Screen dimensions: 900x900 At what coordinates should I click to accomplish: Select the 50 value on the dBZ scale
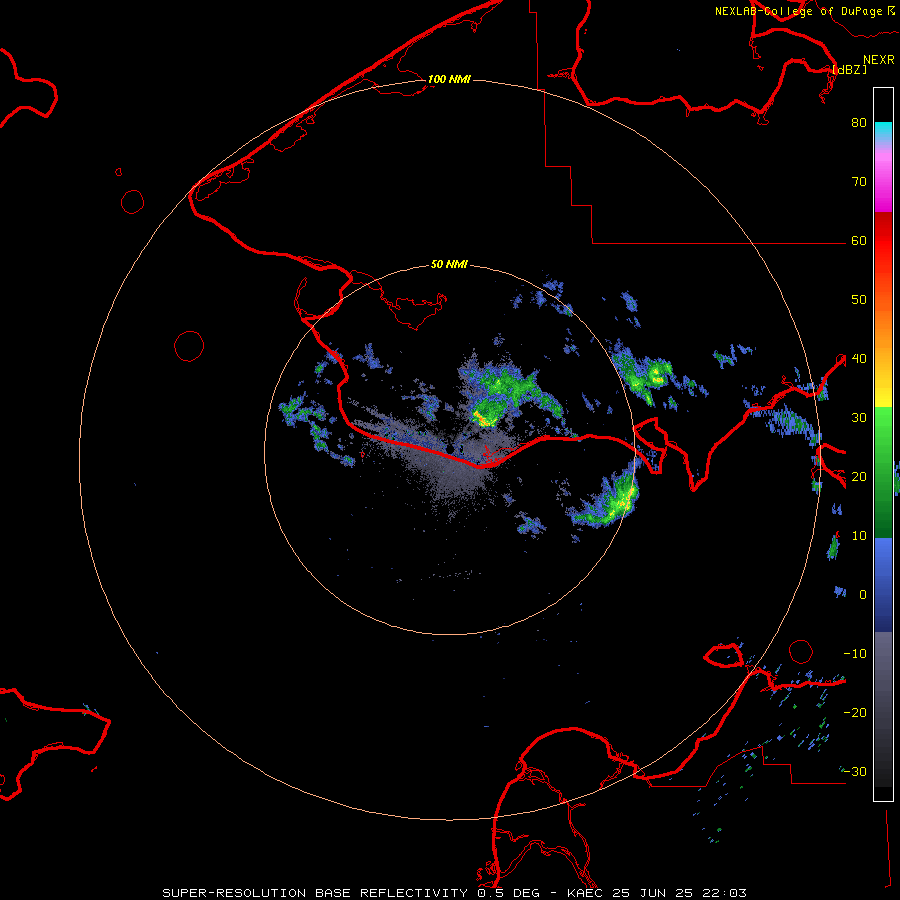pos(859,300)
